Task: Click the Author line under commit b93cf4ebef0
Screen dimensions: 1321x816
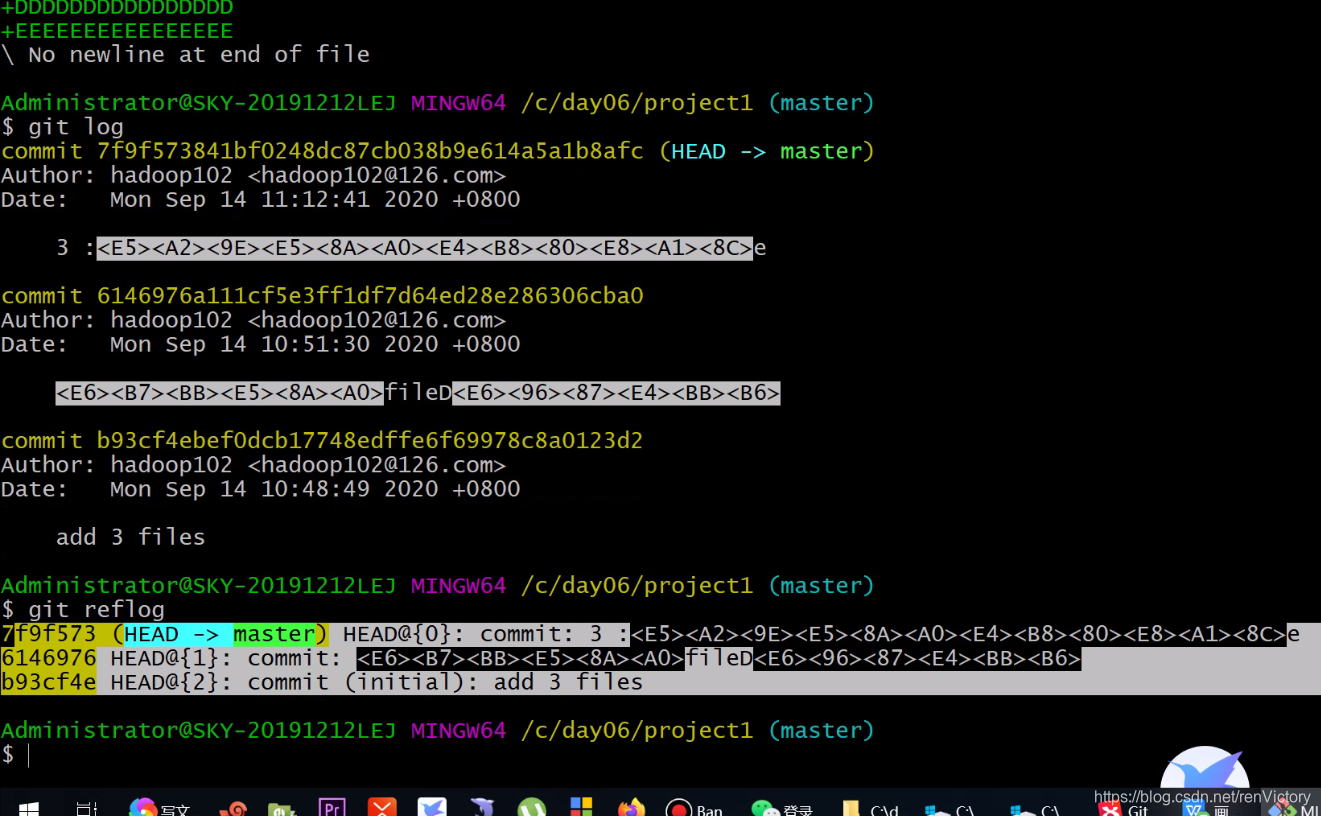Action: pos(253,465)
